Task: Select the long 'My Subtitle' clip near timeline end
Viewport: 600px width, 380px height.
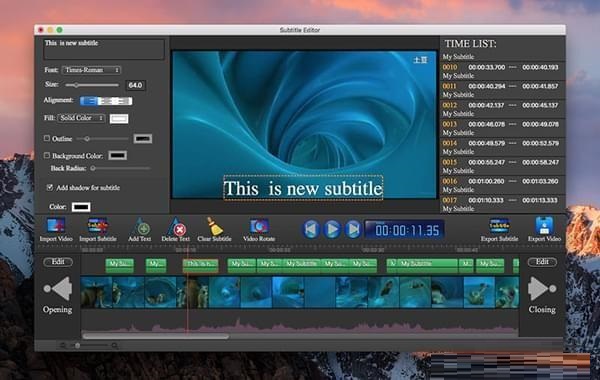Action: (427, 266)
